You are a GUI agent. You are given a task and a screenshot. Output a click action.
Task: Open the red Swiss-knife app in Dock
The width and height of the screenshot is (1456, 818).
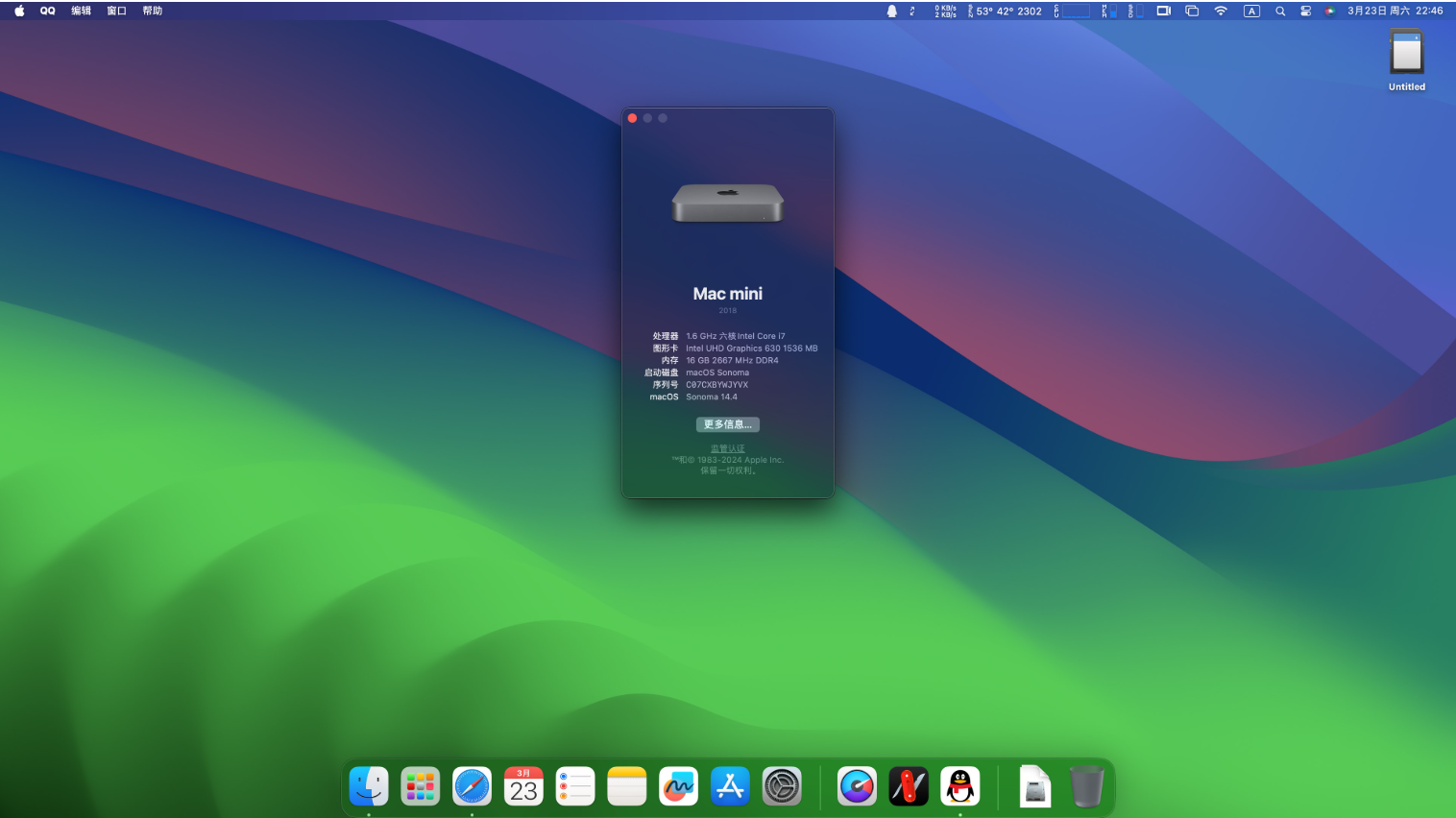pyautogui.click(x=909, y=786)
